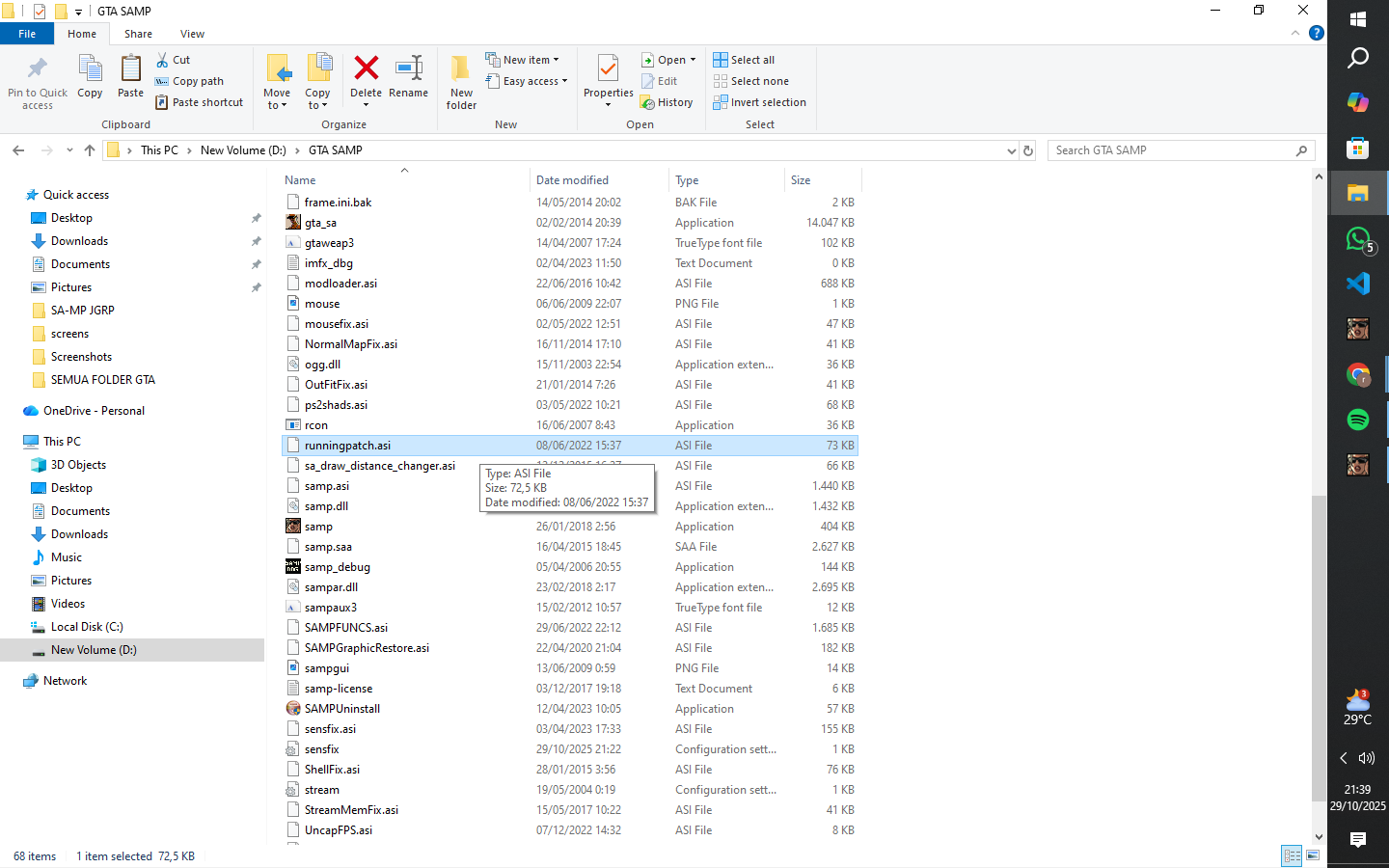The width and height of the screenshot is (1389, 868).
Task: Sort files by the Size column
Action: click(x=822, y=180)
